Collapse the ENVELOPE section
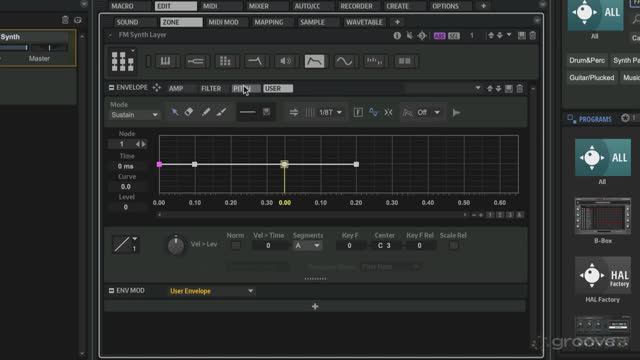This screenshot has height=360, width=640. coord(111,88)
